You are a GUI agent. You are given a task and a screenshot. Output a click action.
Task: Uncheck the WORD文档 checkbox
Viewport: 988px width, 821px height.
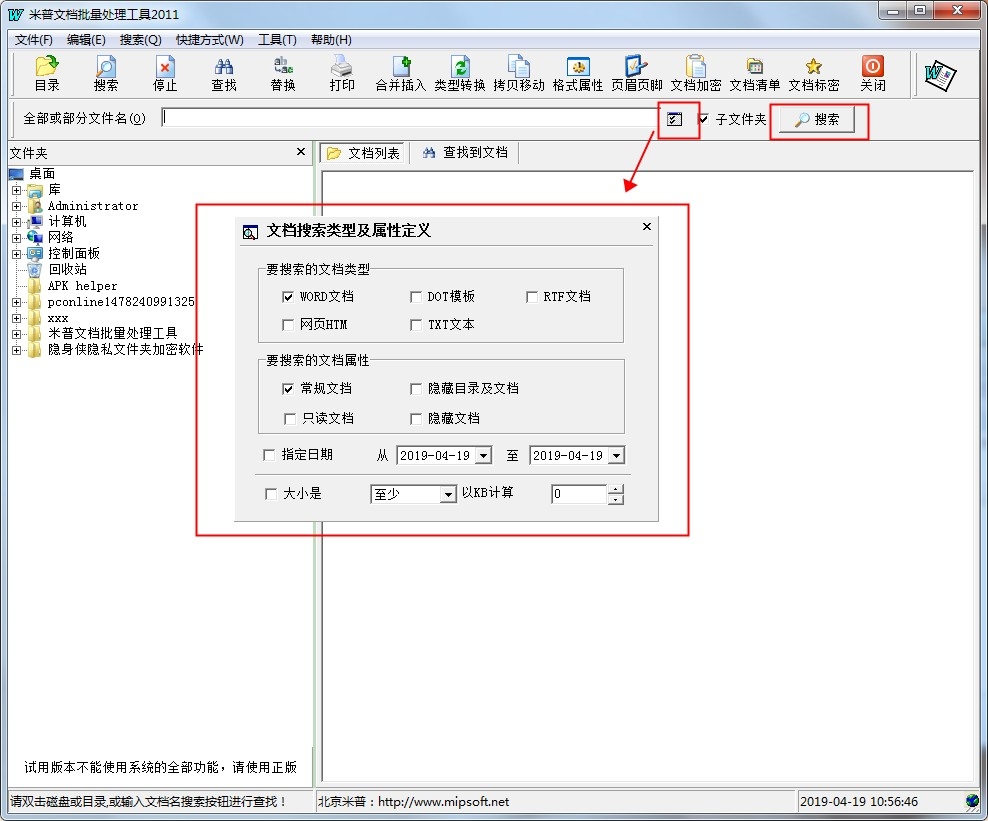tap(288, 297)
